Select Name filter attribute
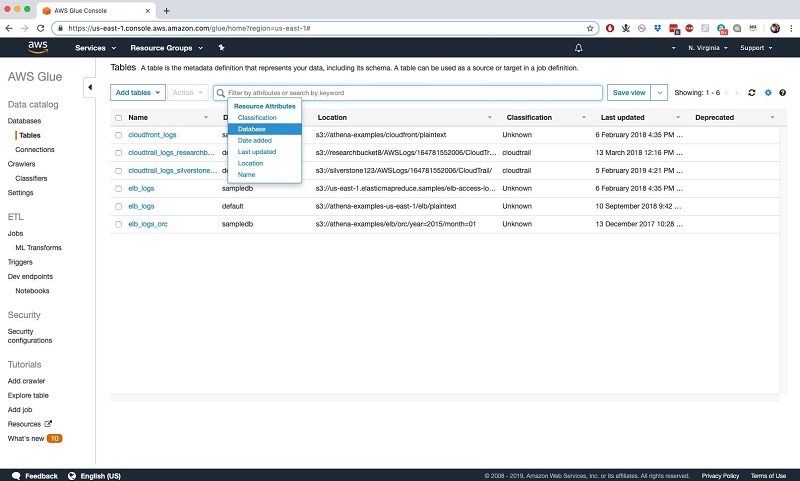The width and height of the screenshot is (800, 481). point(246,175)
